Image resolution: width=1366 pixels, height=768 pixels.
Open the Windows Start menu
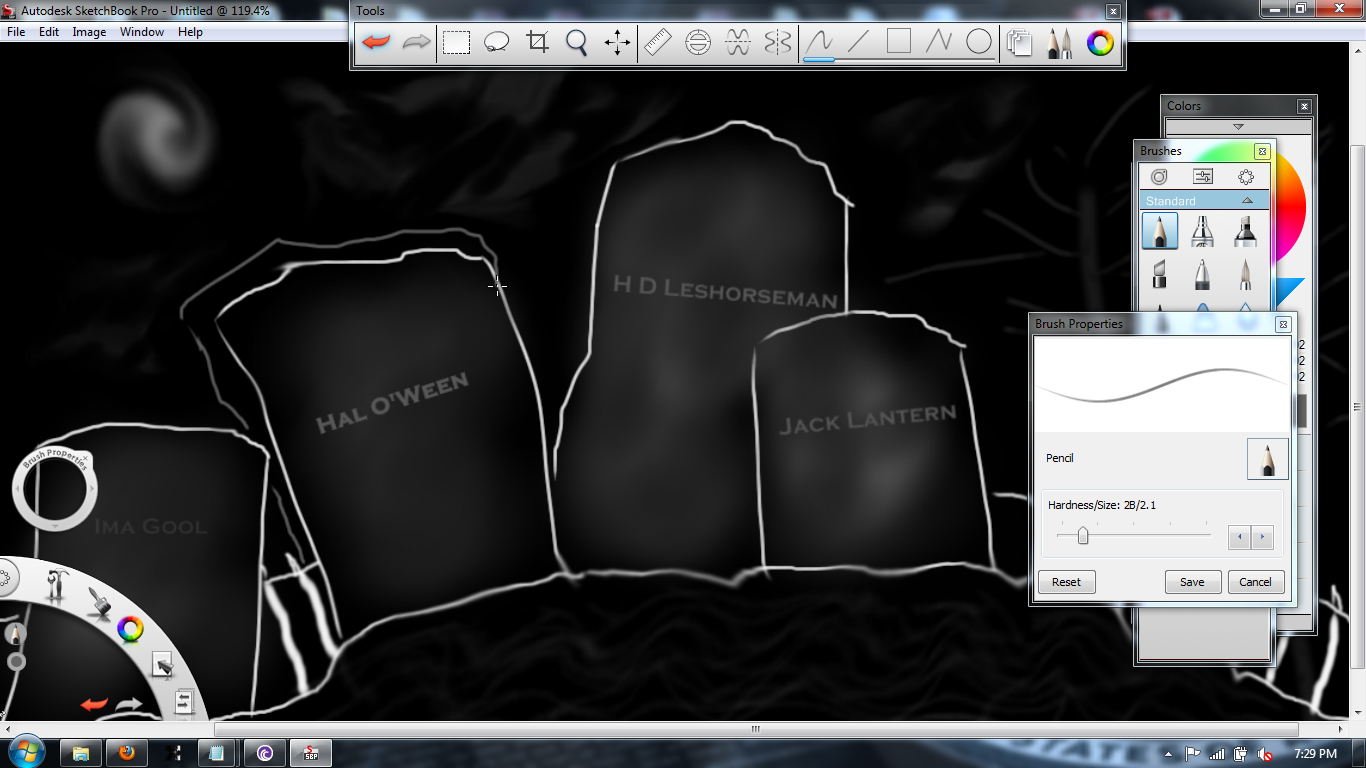26,752
